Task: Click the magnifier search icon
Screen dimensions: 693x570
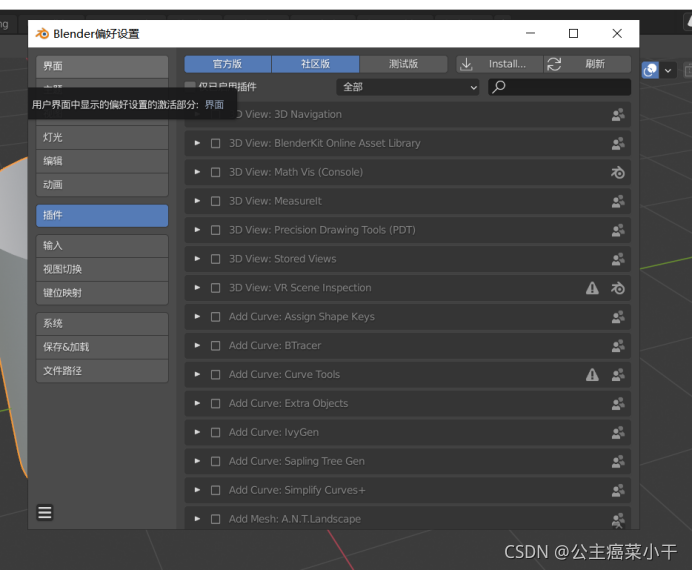Action: click(x=499, y=87)
